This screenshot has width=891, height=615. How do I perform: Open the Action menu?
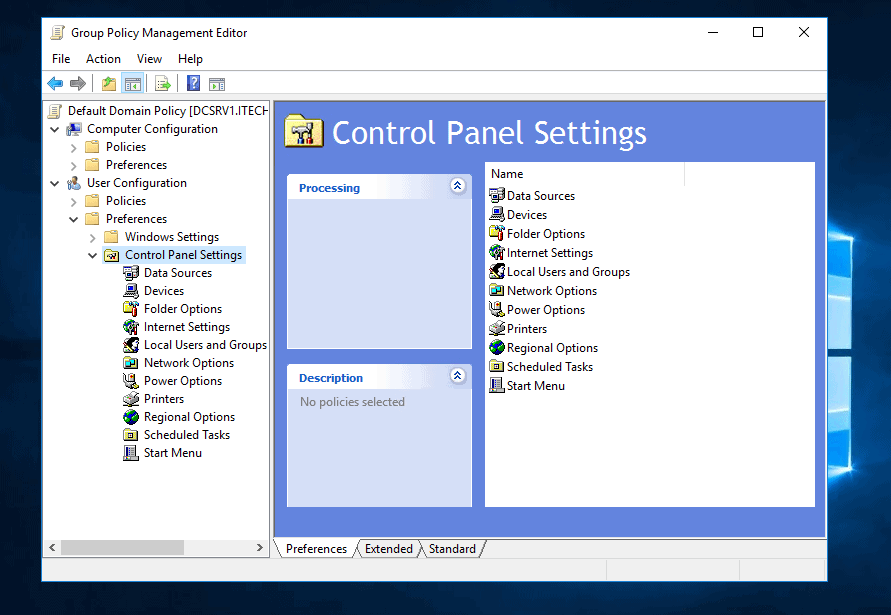click(x=103, y=59)
